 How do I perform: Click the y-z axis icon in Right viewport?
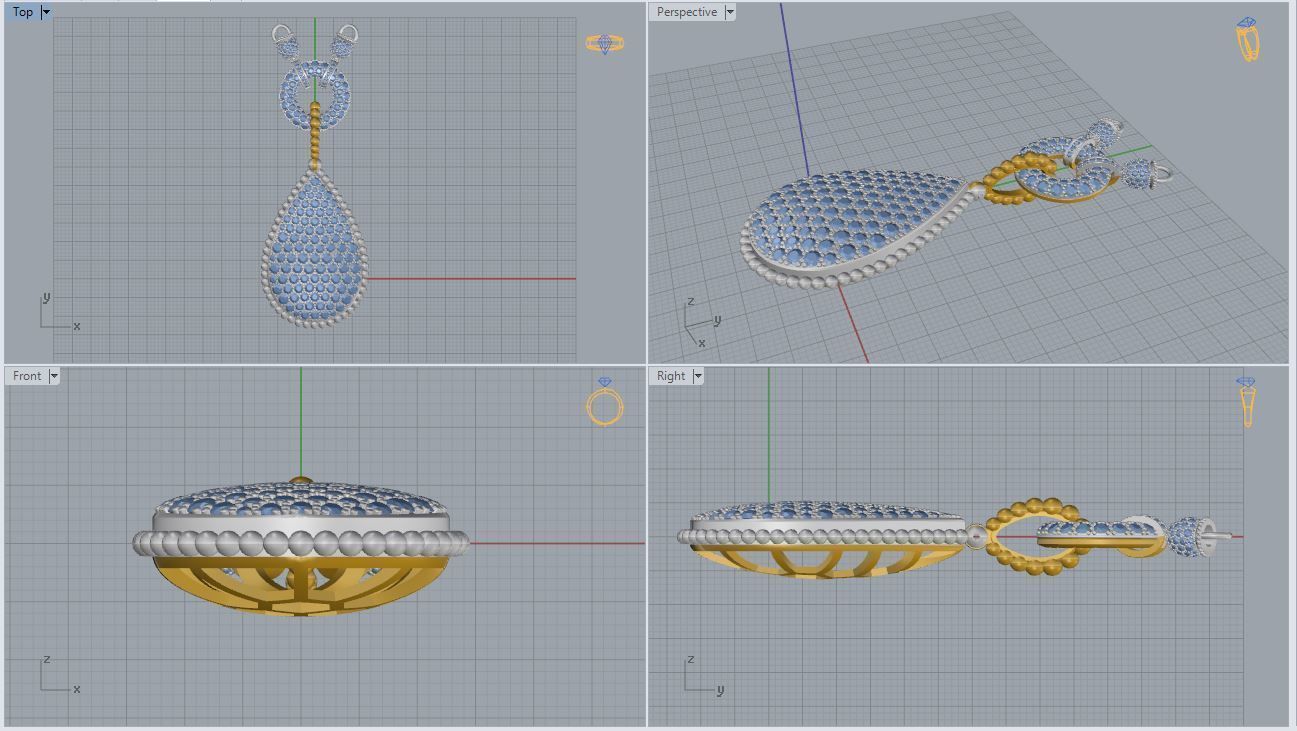coord(703,675)
